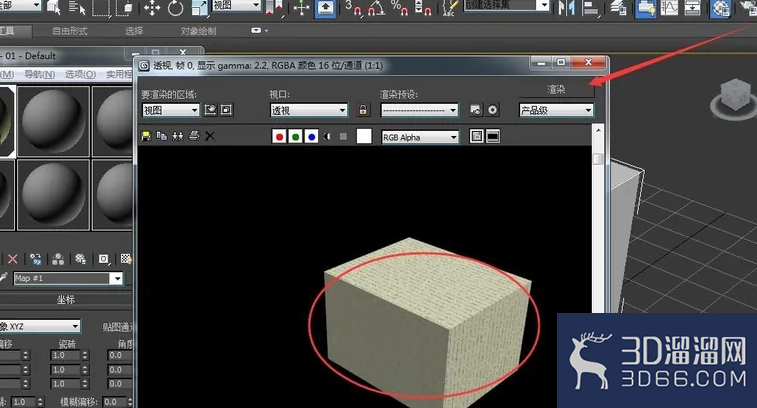Click the Use Pivot Point Center icon
Viewport: 757px width, 408px height.
coord(275,8)
